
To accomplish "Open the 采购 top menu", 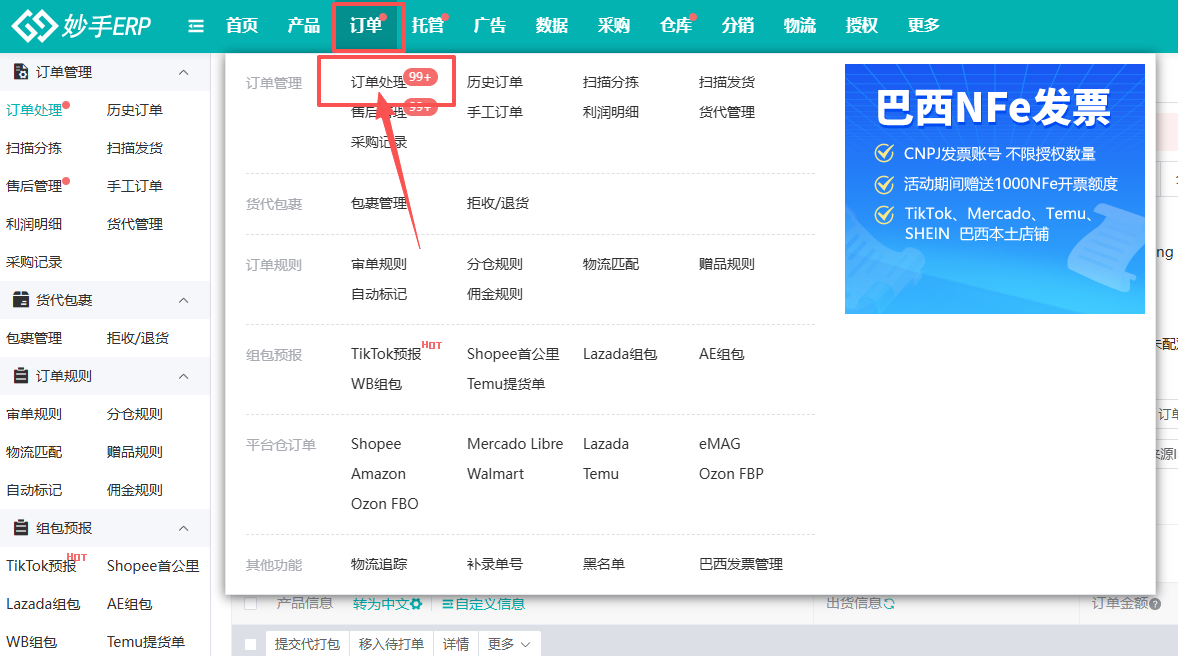I will [x=614, y=26].
